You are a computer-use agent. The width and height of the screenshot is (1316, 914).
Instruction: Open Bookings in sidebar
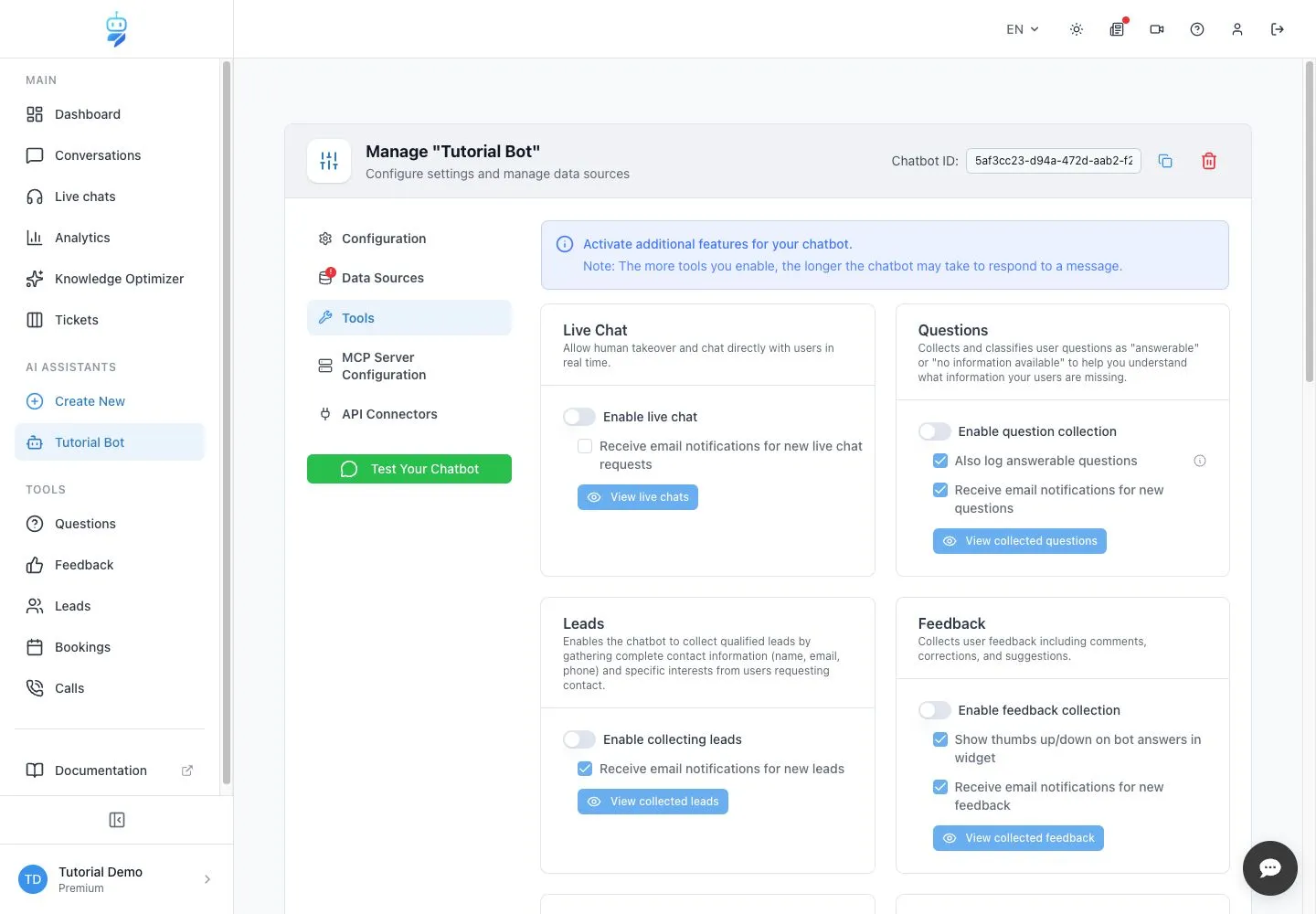pyautogui.click(x=110, y=647)
